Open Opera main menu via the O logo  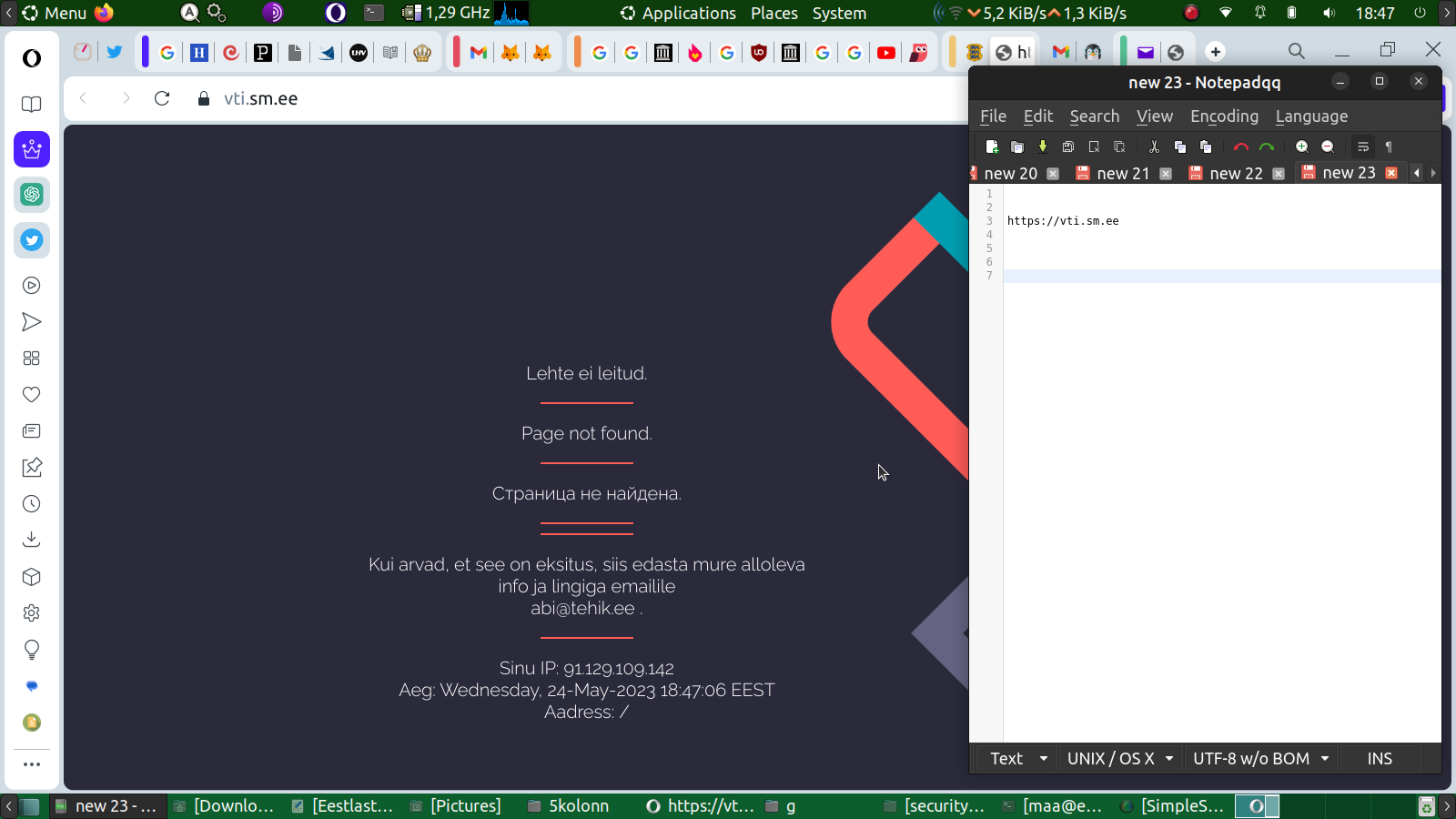[32, 58]
